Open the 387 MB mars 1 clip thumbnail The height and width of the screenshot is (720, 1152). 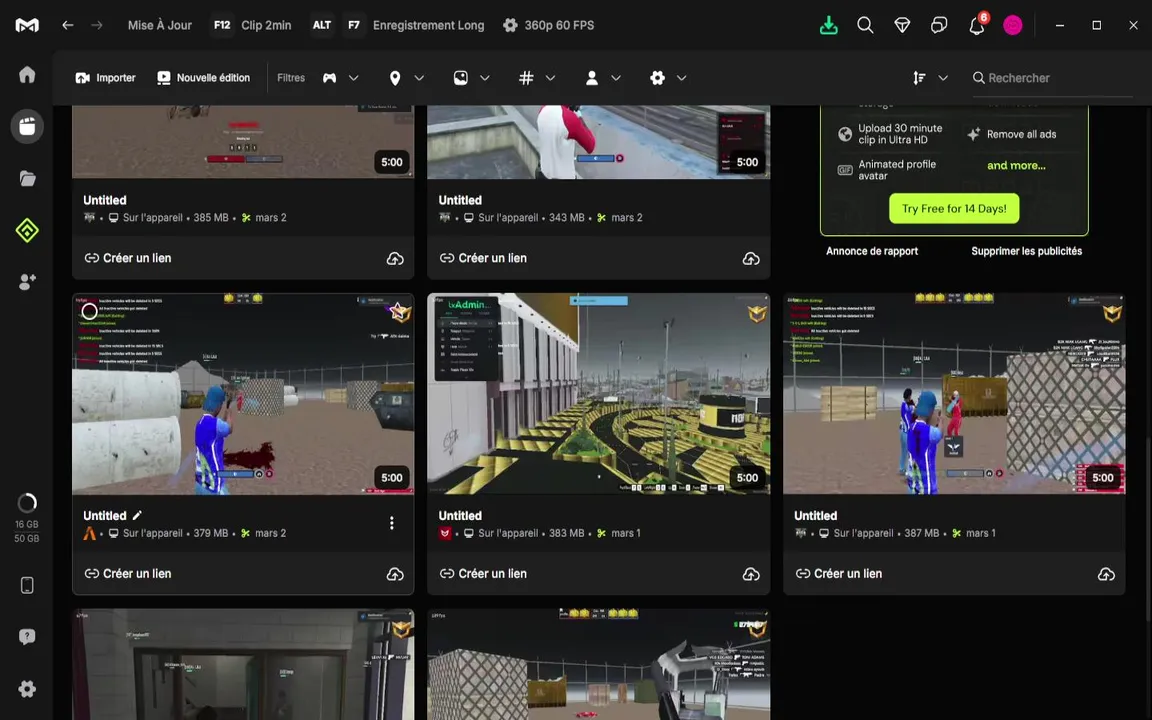click(954, 394)
